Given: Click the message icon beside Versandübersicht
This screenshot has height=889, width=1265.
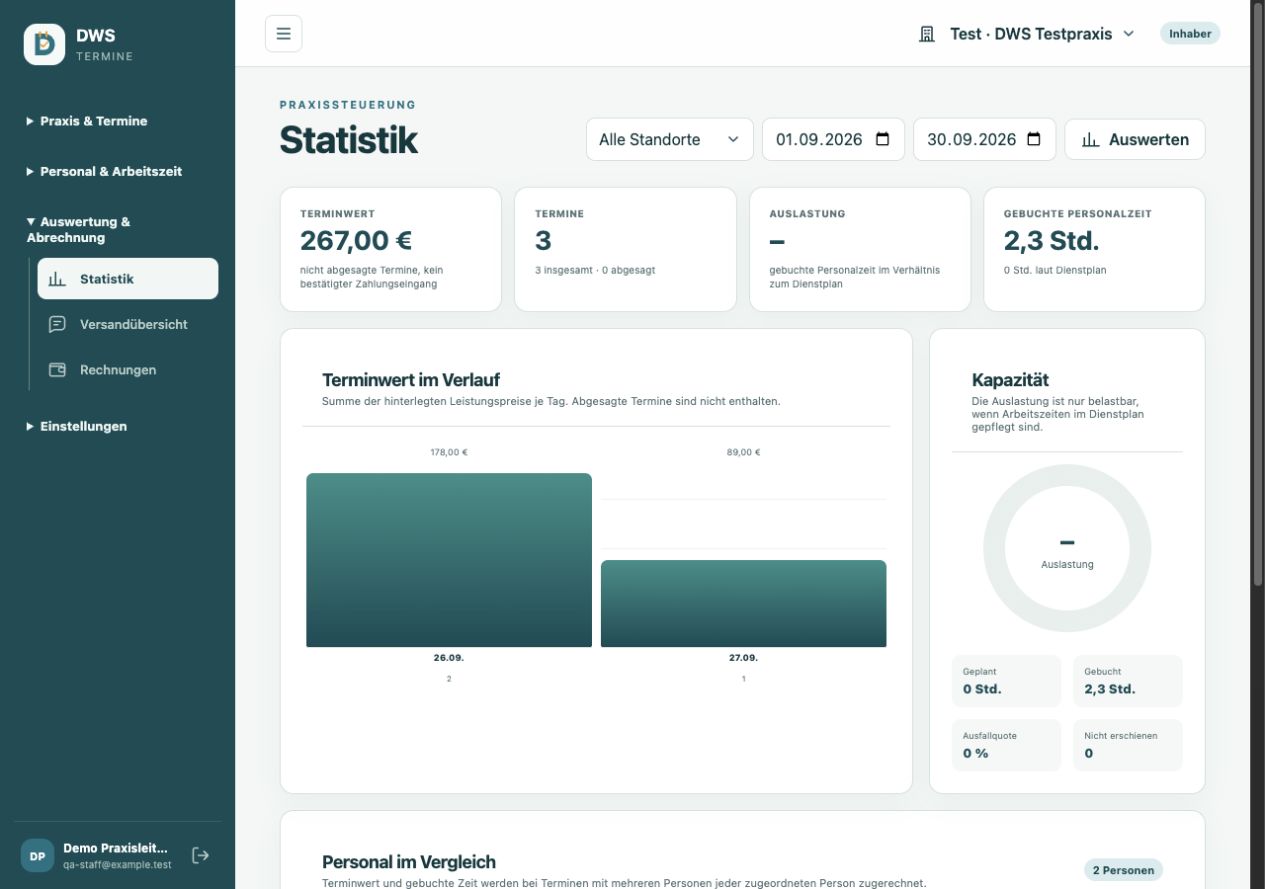Looking at the screenshot, I should (58, 324).
